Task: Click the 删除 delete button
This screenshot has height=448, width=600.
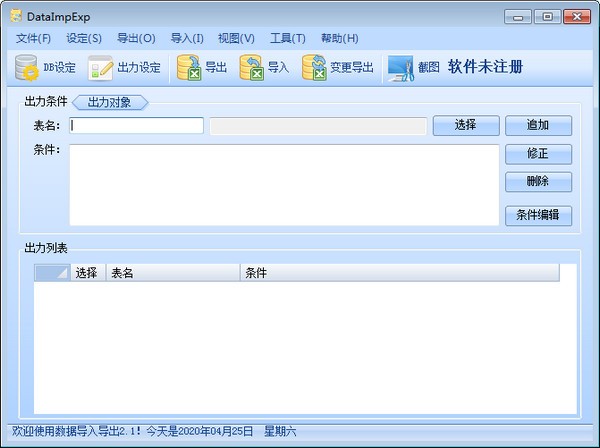Action: tap(538, 182)
